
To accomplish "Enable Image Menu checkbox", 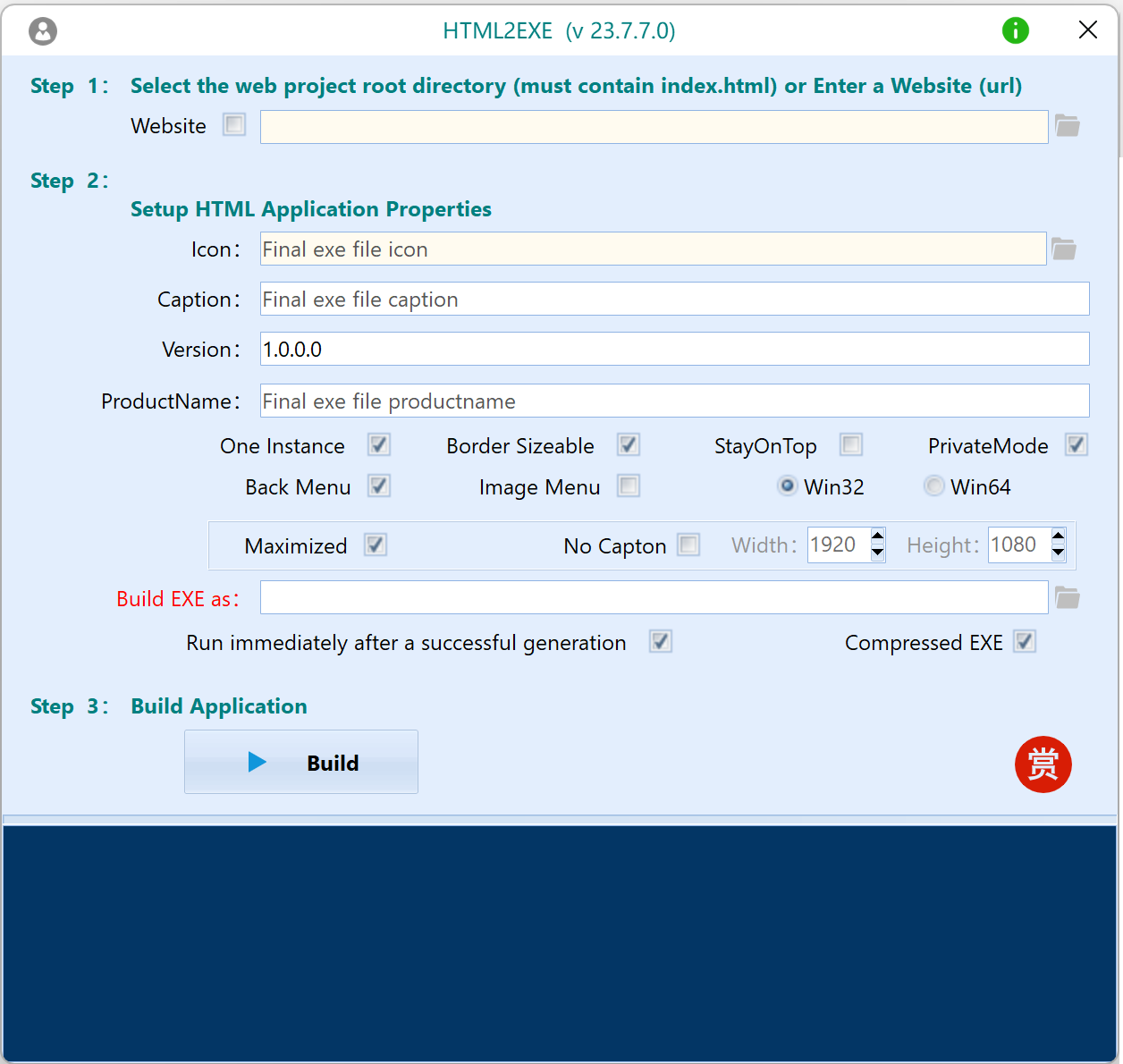I will [x=629, y=486].
